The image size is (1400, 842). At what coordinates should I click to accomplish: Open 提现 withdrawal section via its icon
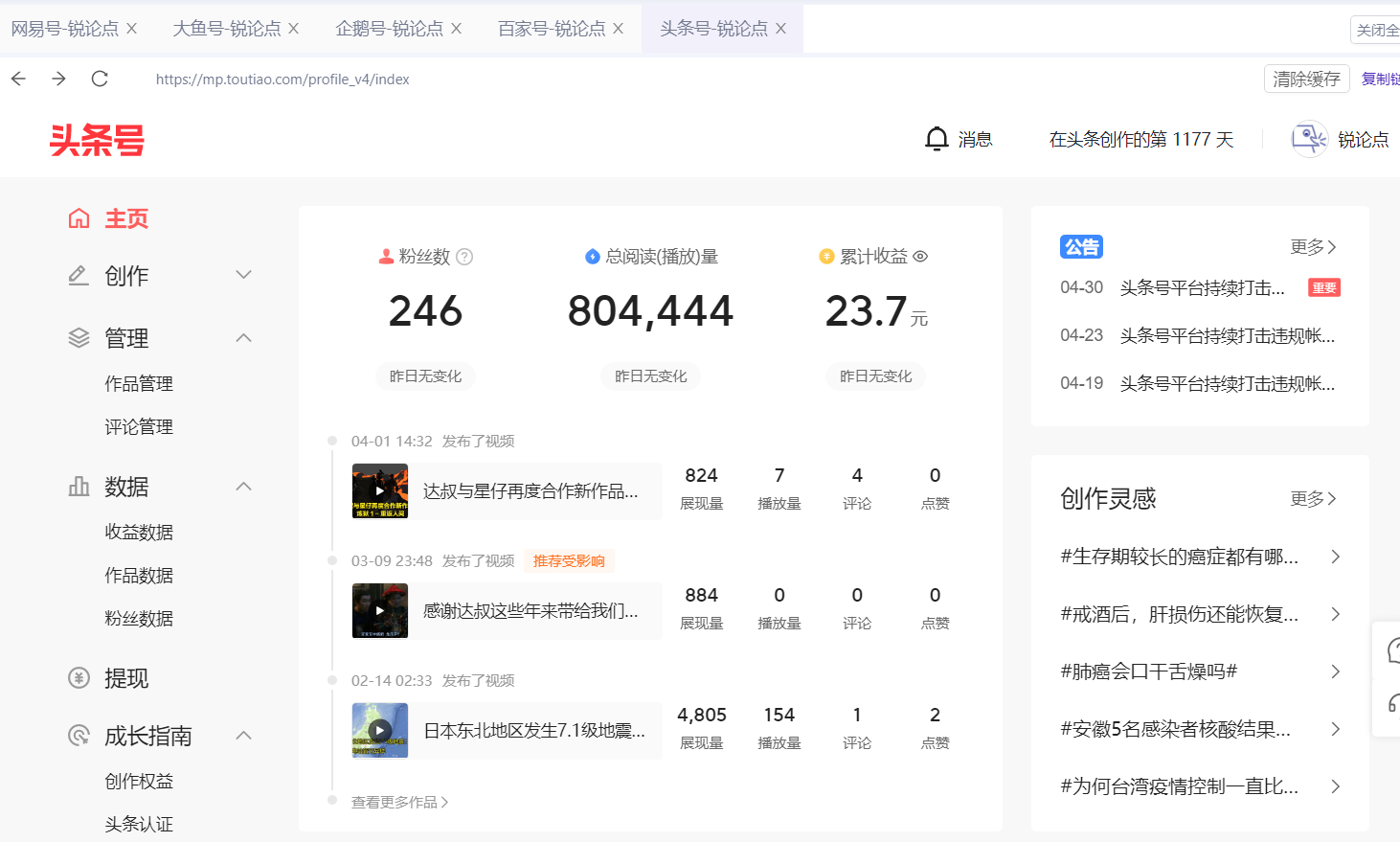coord(79,678)
